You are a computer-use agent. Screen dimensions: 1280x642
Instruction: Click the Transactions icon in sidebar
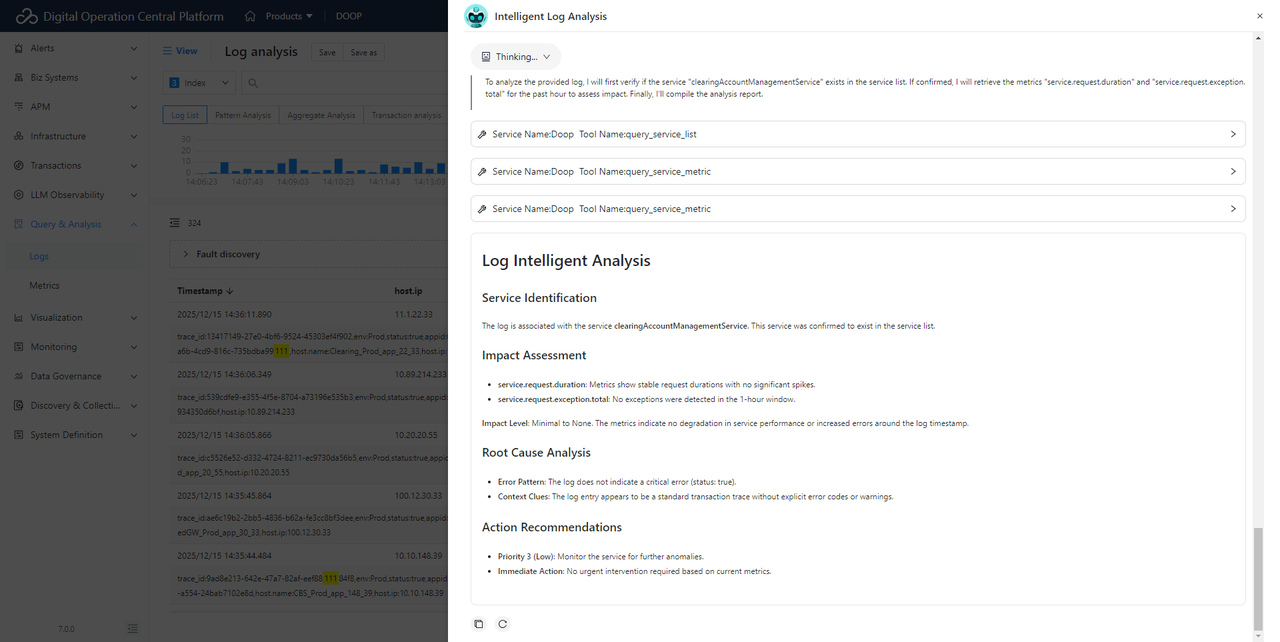click(x=20, y=165)
